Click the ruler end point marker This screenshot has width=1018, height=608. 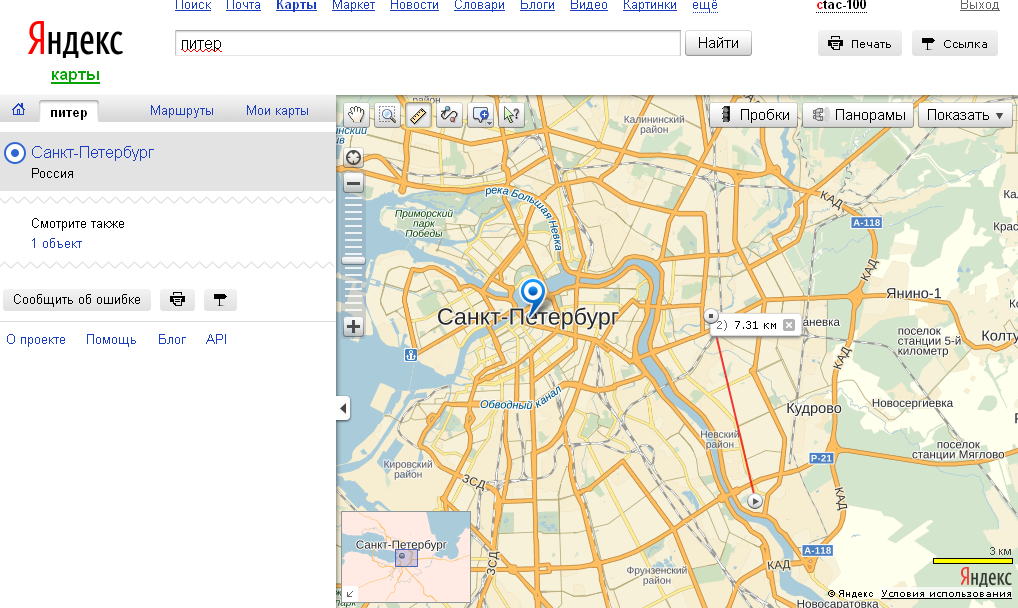coord(711,316)
